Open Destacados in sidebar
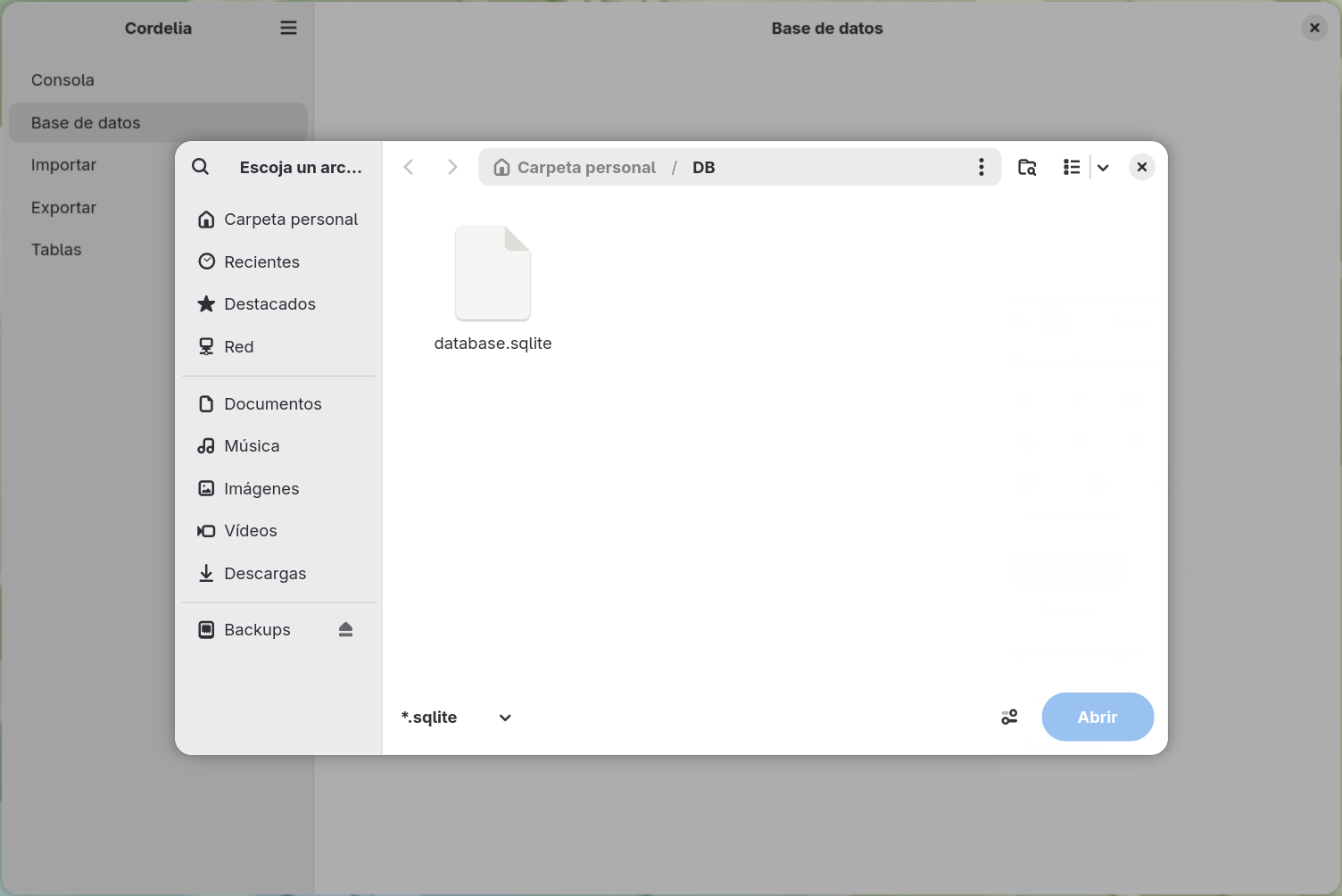 [x=278, y=304]
